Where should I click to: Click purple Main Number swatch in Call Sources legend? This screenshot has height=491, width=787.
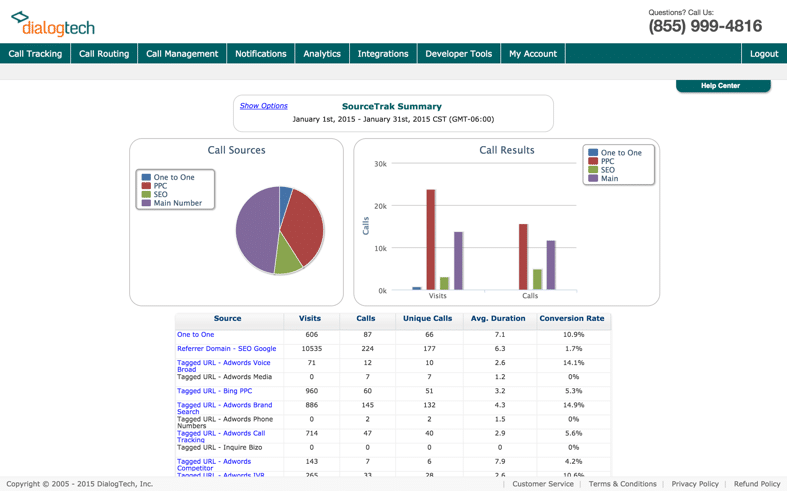click(x=146, y=203)
